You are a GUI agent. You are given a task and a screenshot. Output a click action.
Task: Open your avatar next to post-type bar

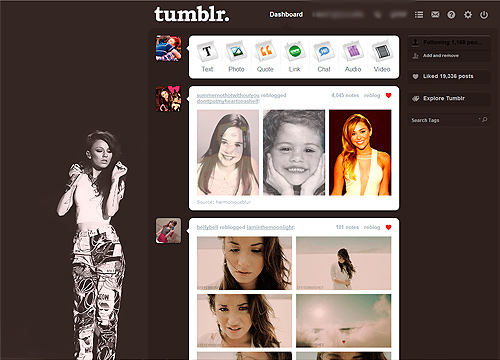coord(168,48)
